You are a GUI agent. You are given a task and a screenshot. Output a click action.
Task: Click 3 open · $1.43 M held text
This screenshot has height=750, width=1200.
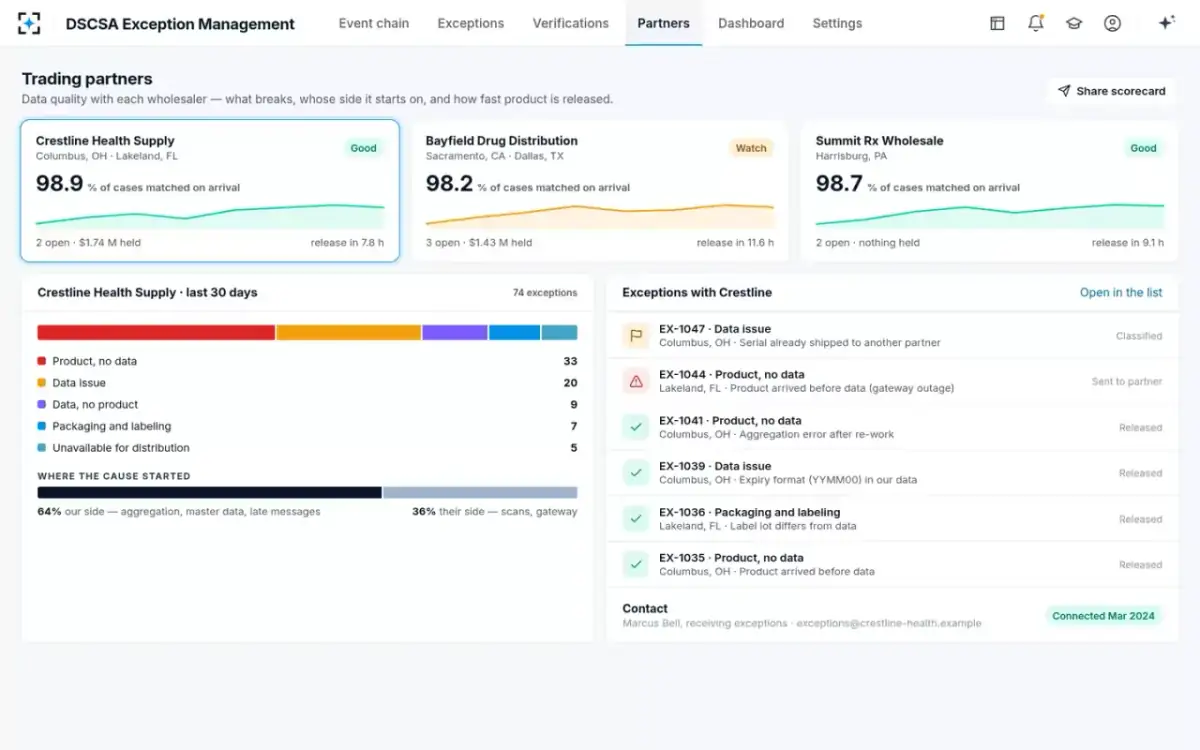pos(479,243)
